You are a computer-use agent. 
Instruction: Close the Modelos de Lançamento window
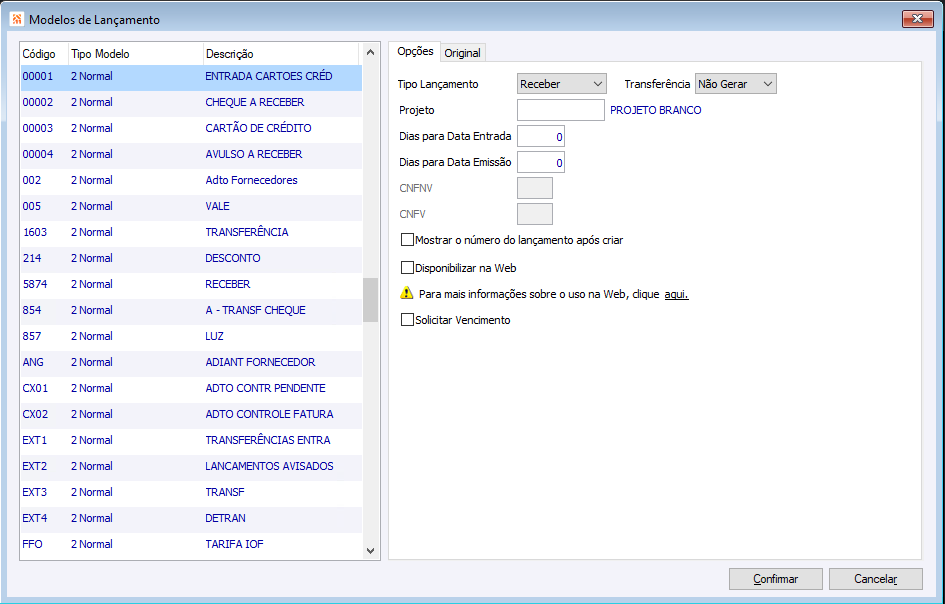917,19
